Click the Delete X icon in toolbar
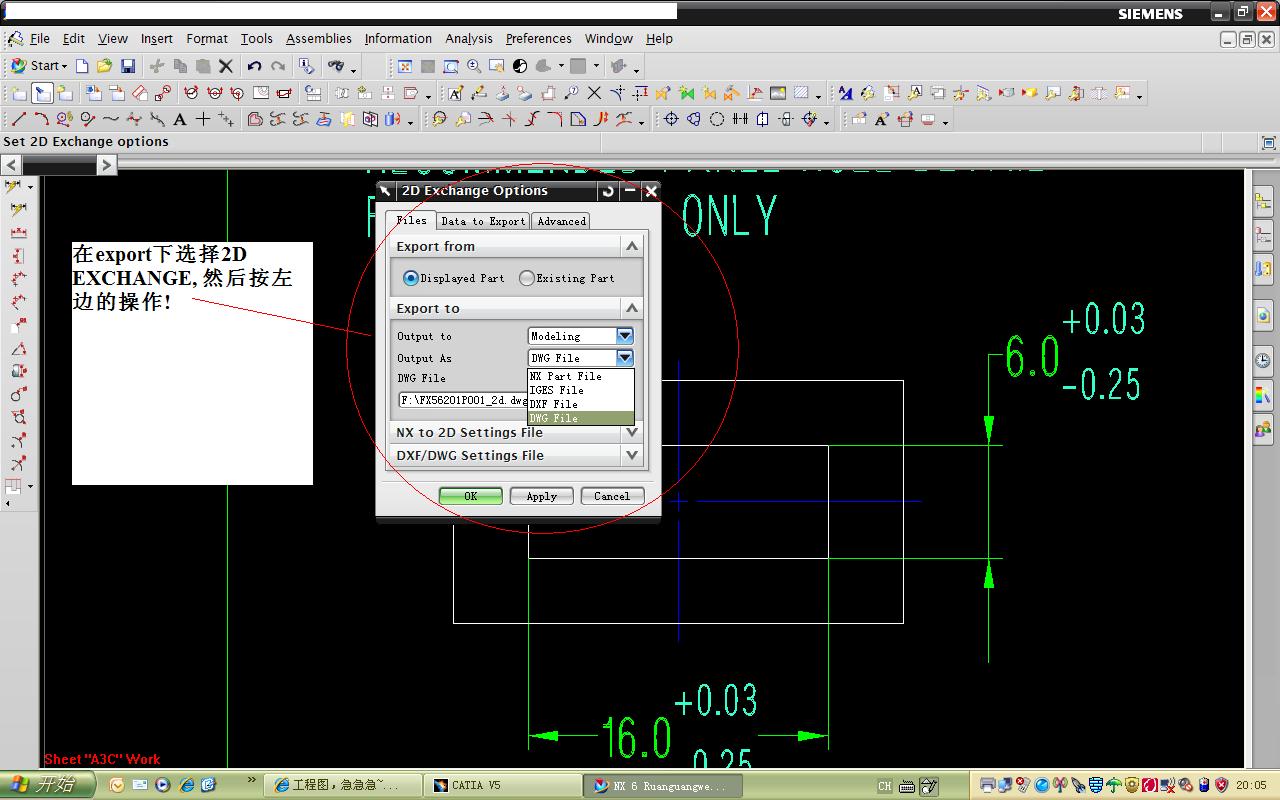Viewport: 1280px width, 800px height. pyautogui.click(x=226, y=66)
